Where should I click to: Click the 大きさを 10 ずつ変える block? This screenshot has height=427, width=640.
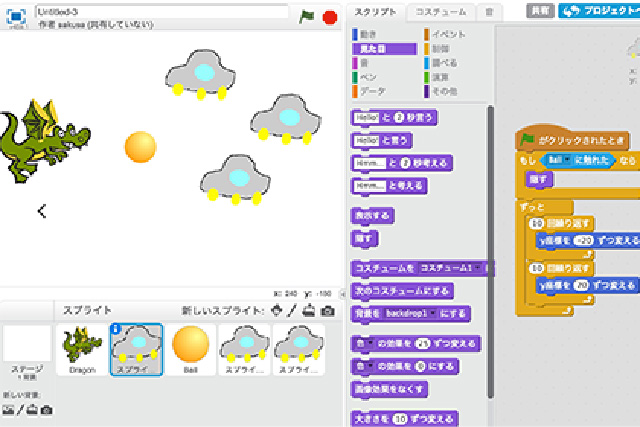tap(404, 419)
